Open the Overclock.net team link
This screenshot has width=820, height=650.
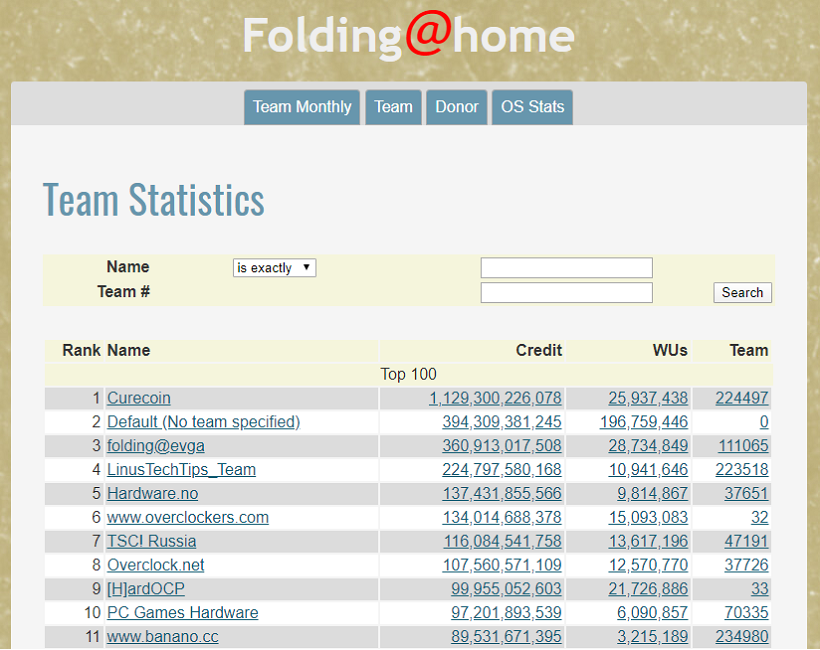coord(156,565)
